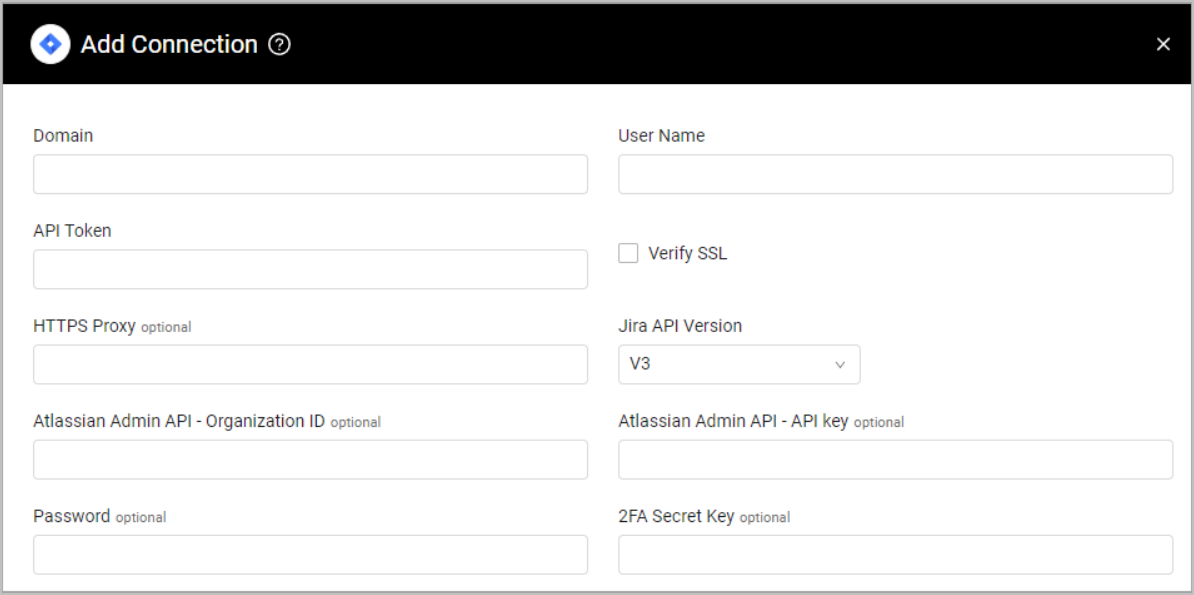The image size is (1194, 595).
Task: Close the Add Connection dialog
Action: [x=1163, y=45]
